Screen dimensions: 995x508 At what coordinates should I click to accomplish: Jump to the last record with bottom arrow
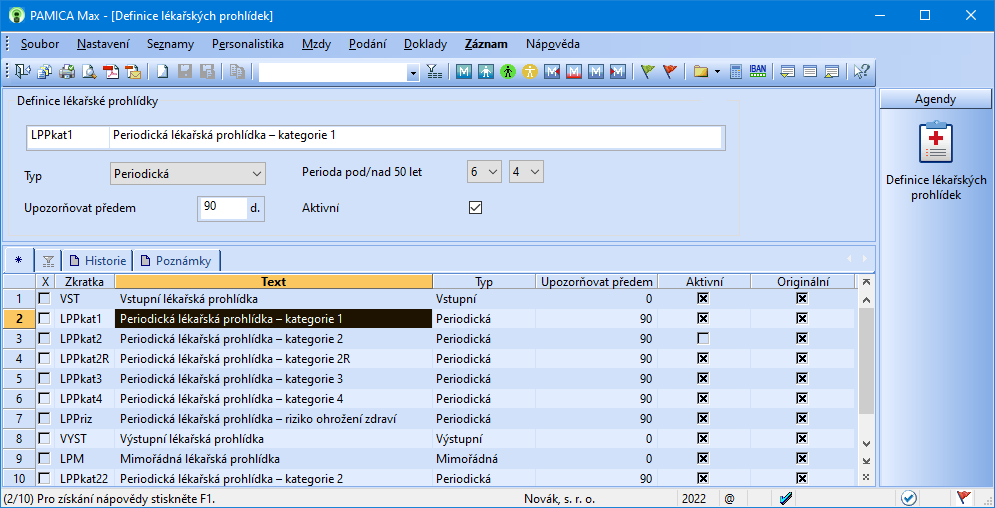pyautogui.click(x=867, y=460)
